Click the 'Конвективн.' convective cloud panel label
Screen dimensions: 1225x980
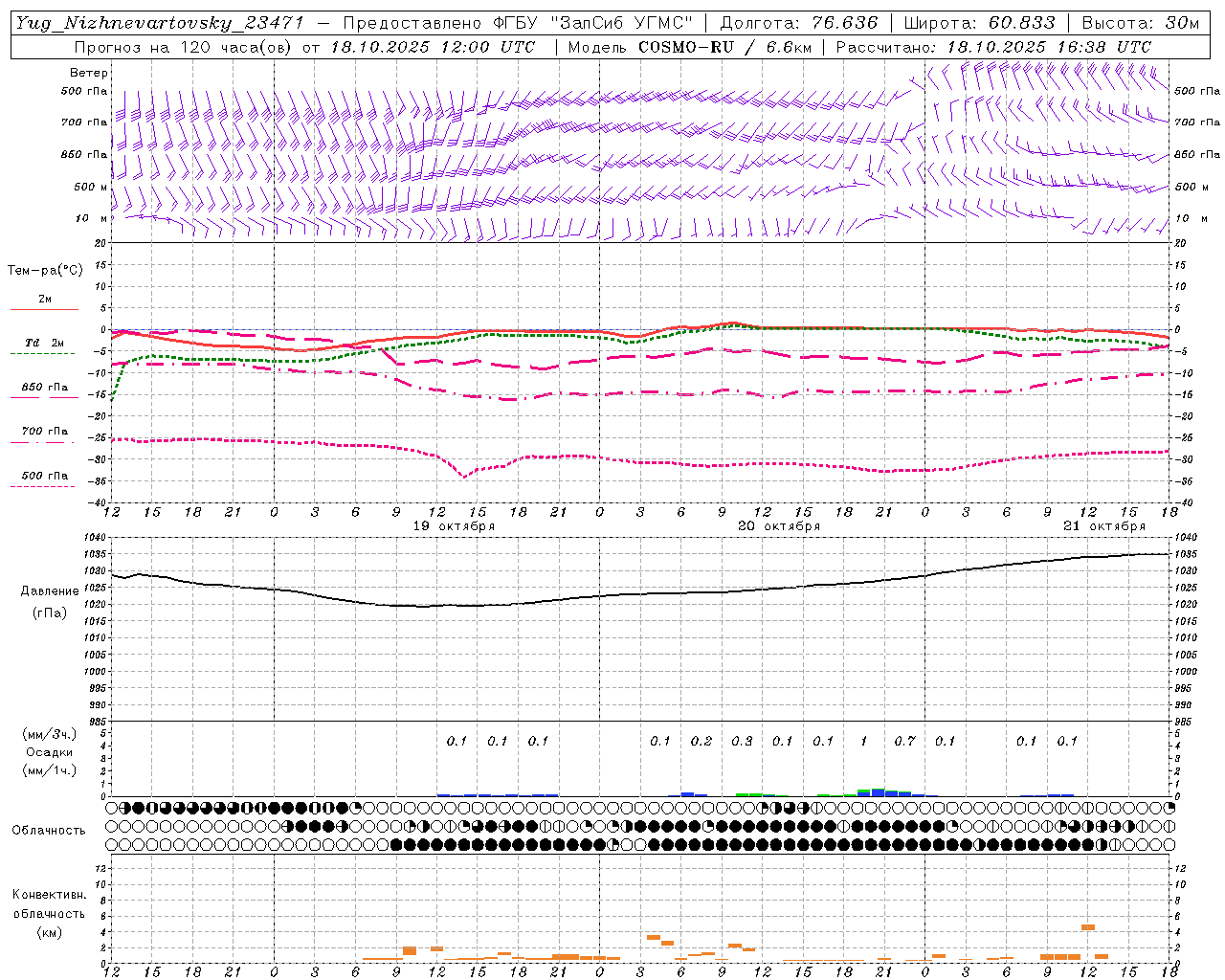[49, 895]
